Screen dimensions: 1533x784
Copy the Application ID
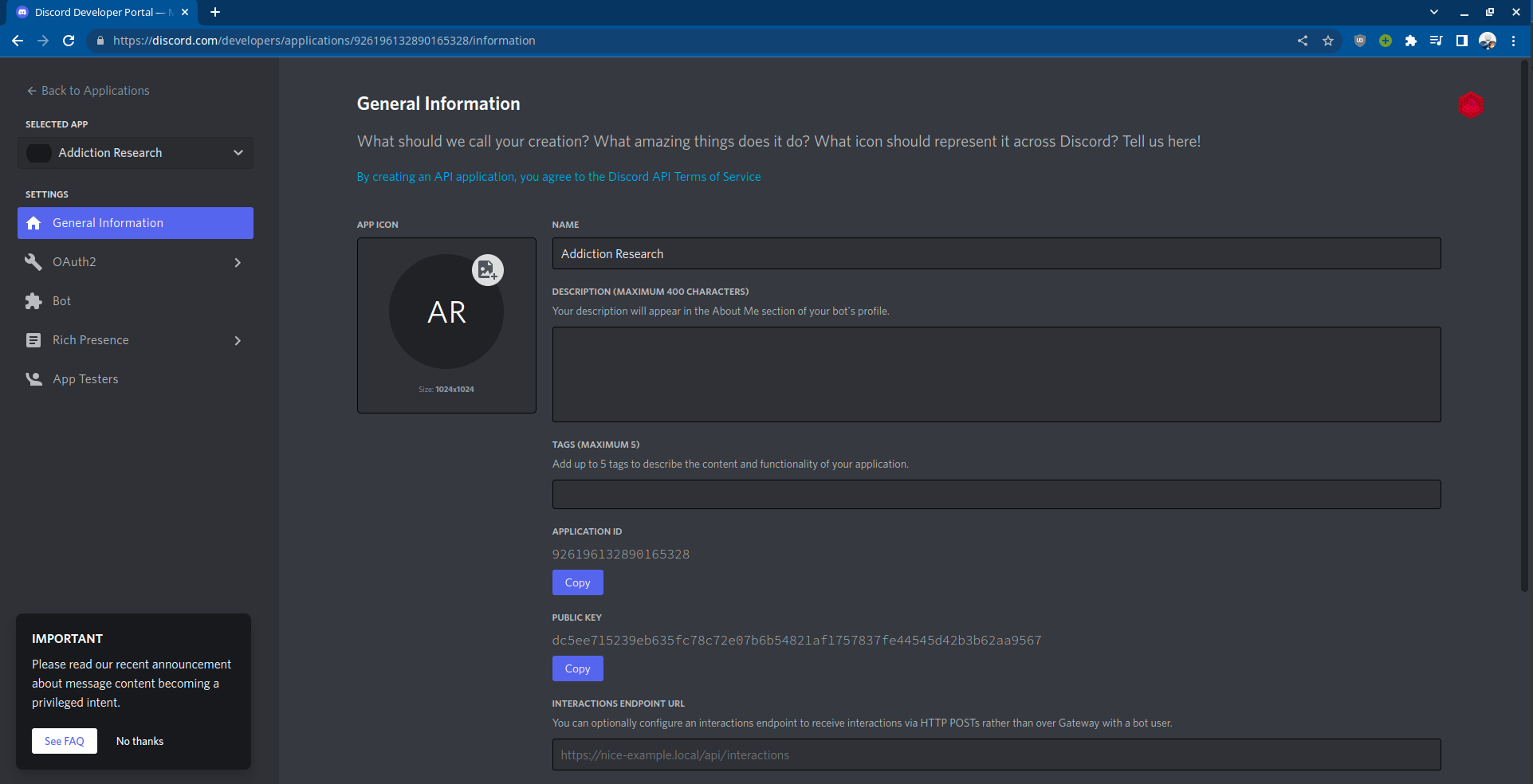pyautogui.click(x=577, y=582)
